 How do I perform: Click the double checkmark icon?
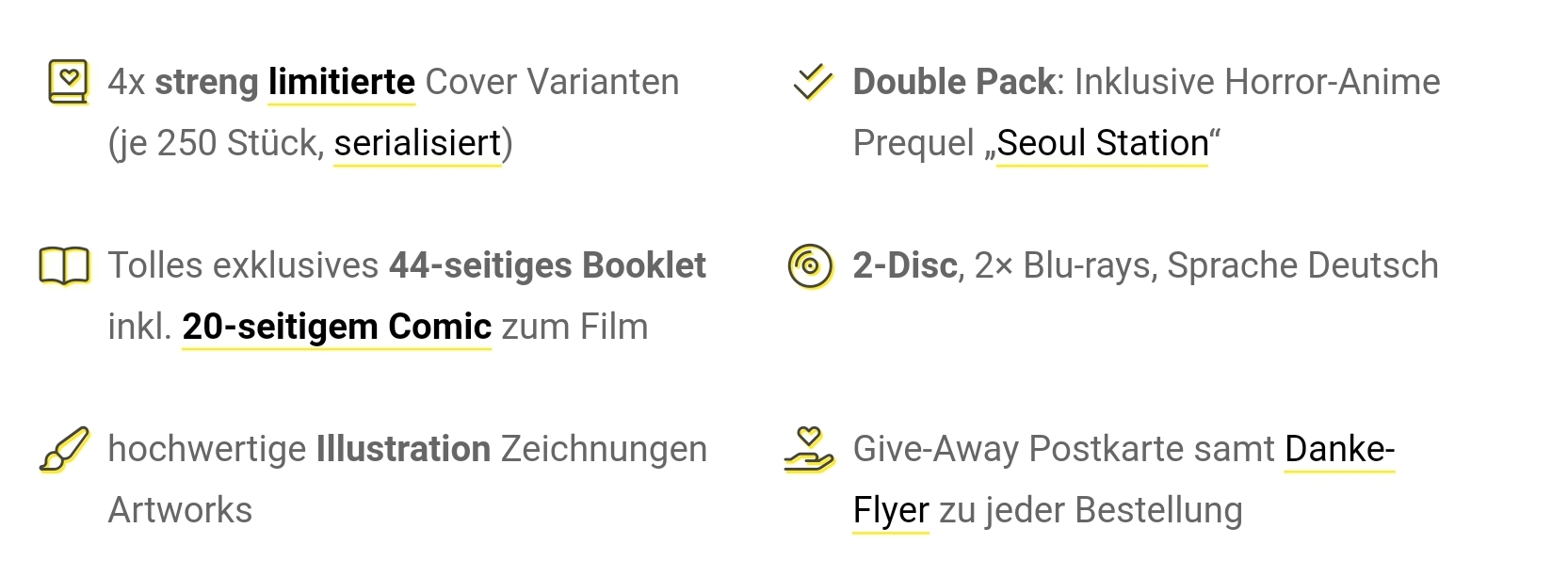813,82
